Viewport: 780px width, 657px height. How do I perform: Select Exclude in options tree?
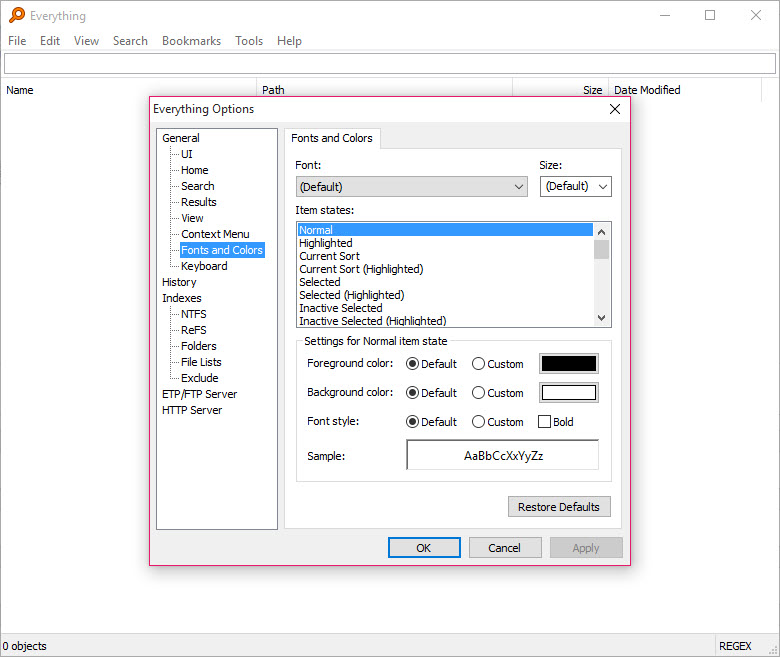(x=199, y=378)
